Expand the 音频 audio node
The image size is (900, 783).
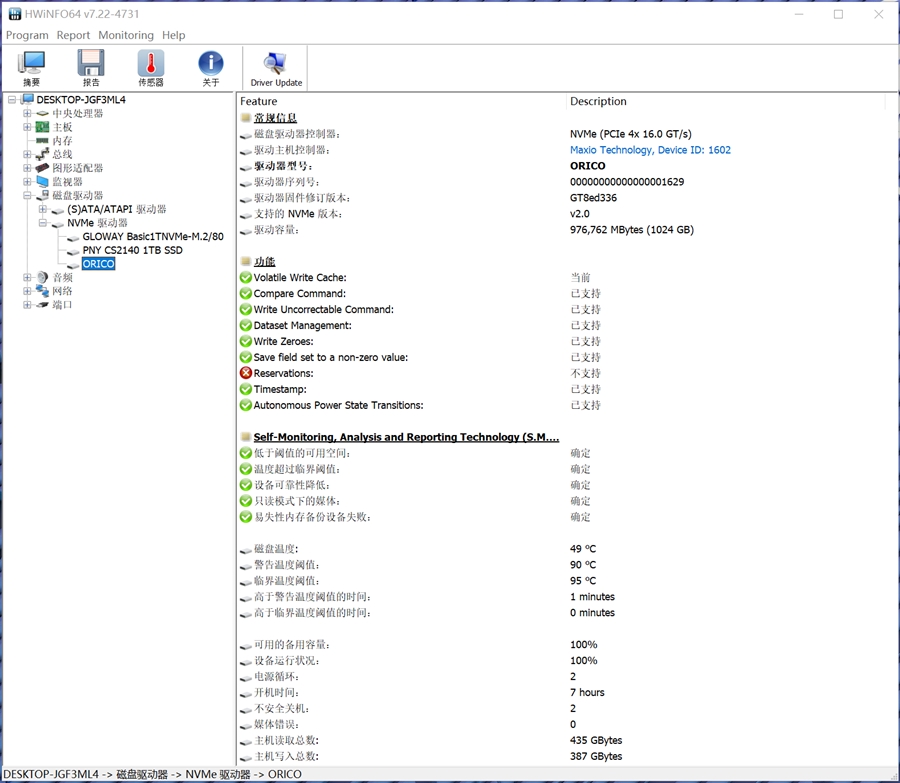click(27, 277)
